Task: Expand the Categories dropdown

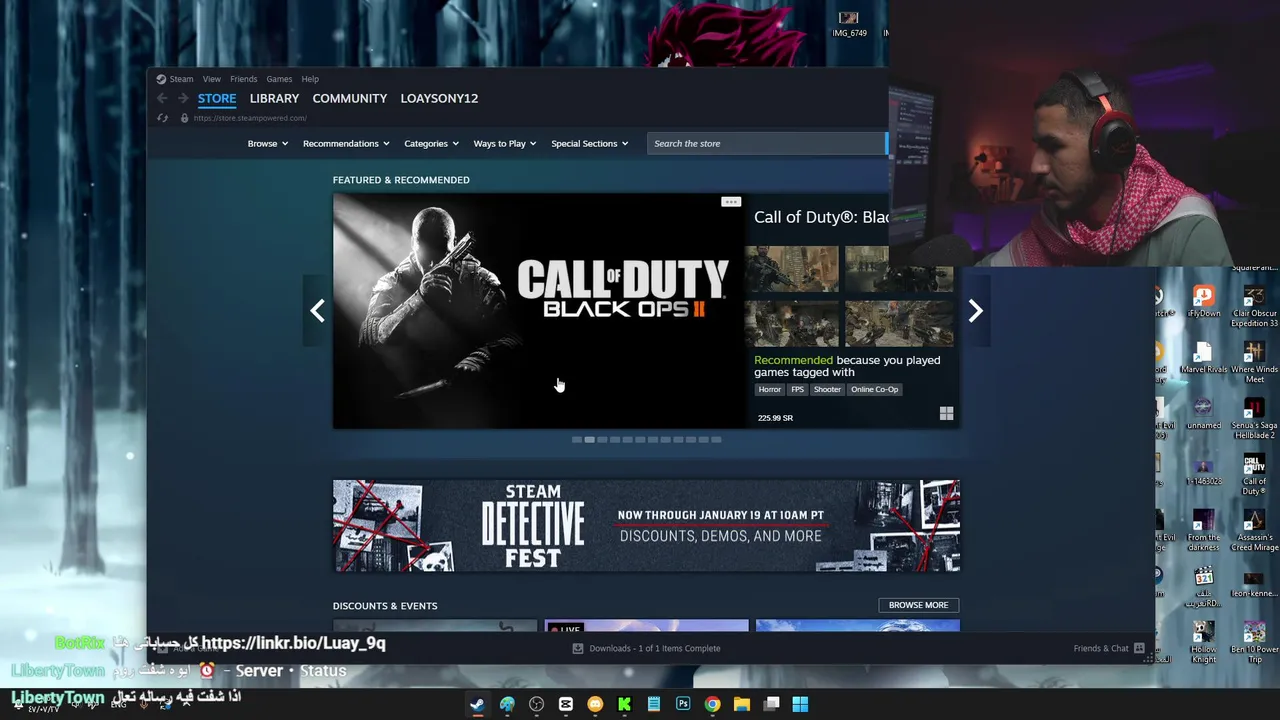Action: coord(431,143)
